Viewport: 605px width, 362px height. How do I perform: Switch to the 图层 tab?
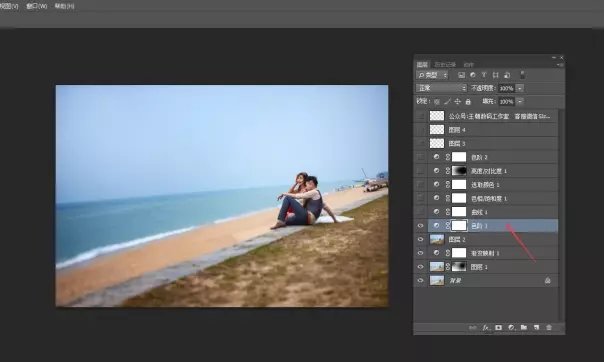click(422, 64)
